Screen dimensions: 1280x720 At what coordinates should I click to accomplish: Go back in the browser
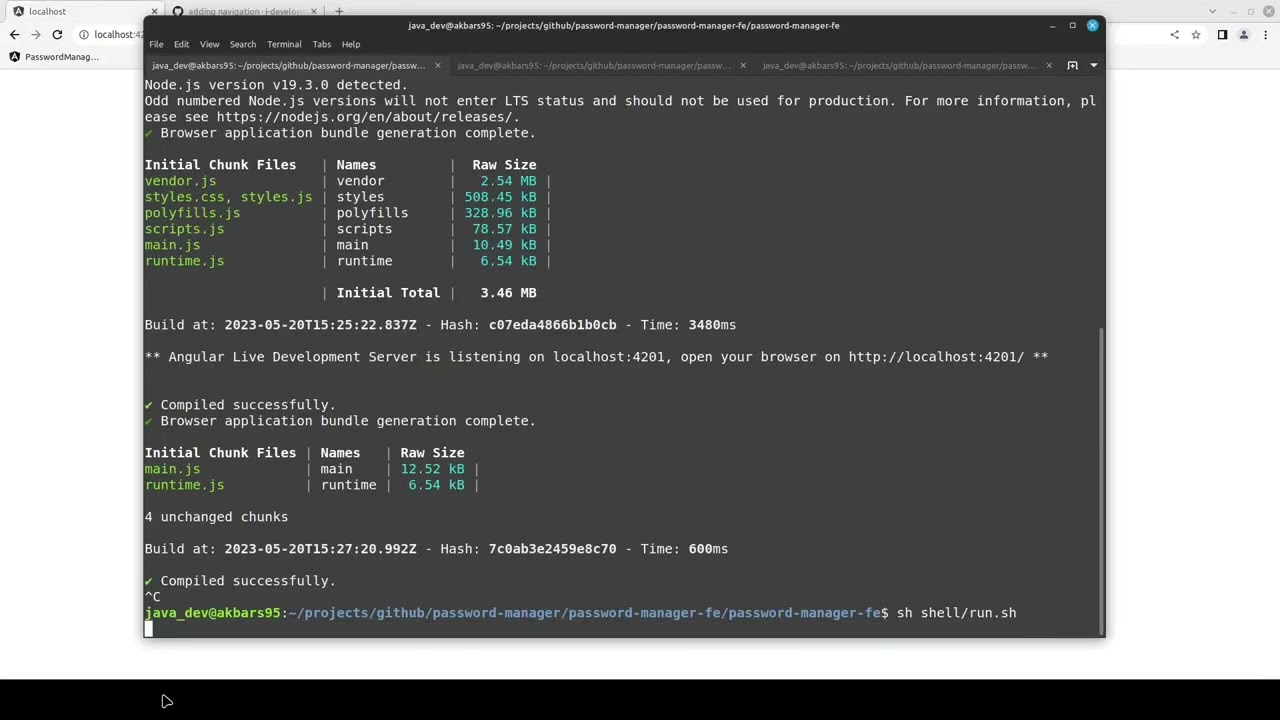(14, 34)
